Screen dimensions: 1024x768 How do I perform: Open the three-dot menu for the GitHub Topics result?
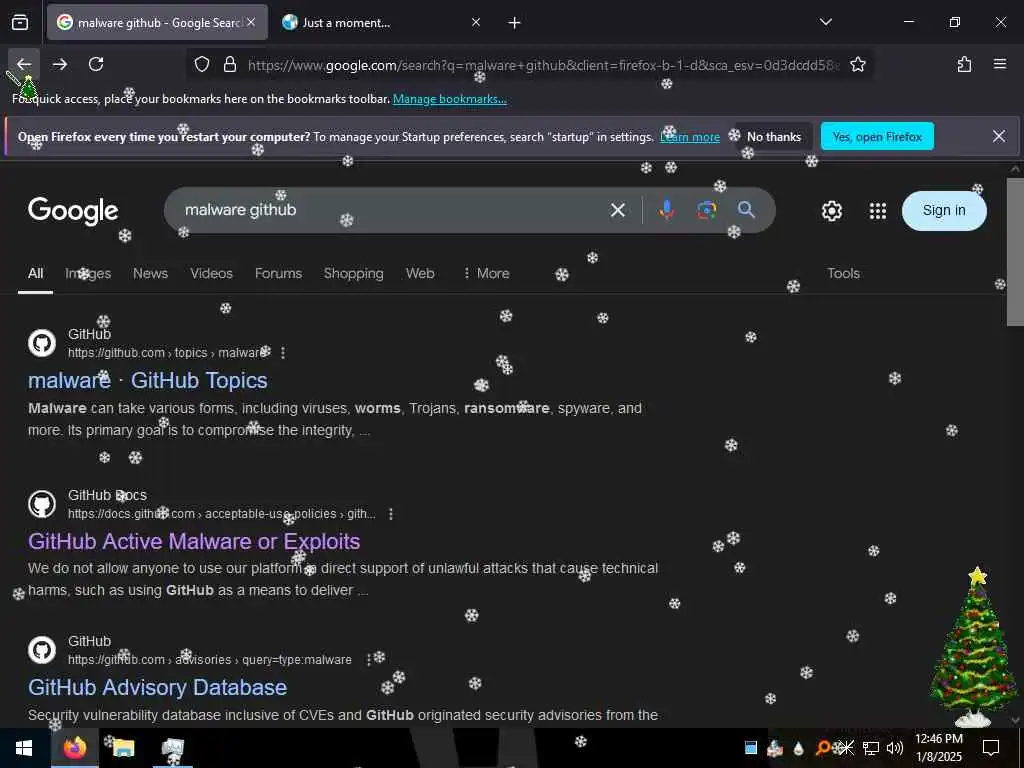click(x=283, y=353)
